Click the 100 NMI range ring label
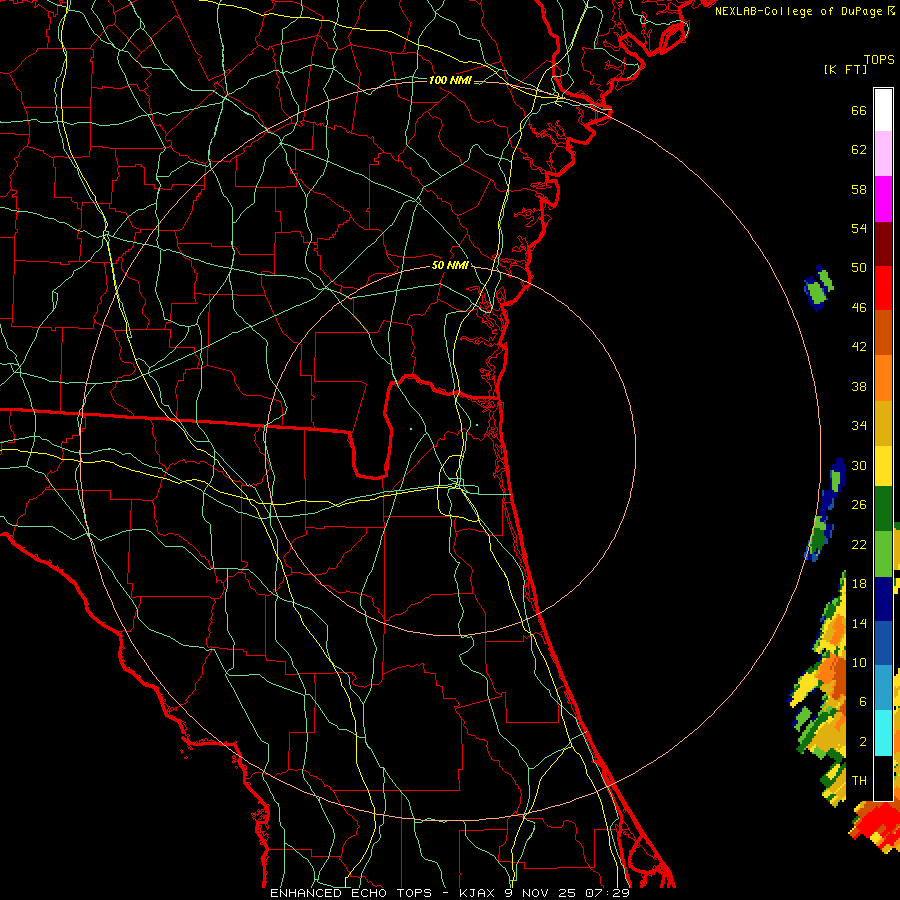The height and width of the screenshot is (900, 900). [450, 80]
